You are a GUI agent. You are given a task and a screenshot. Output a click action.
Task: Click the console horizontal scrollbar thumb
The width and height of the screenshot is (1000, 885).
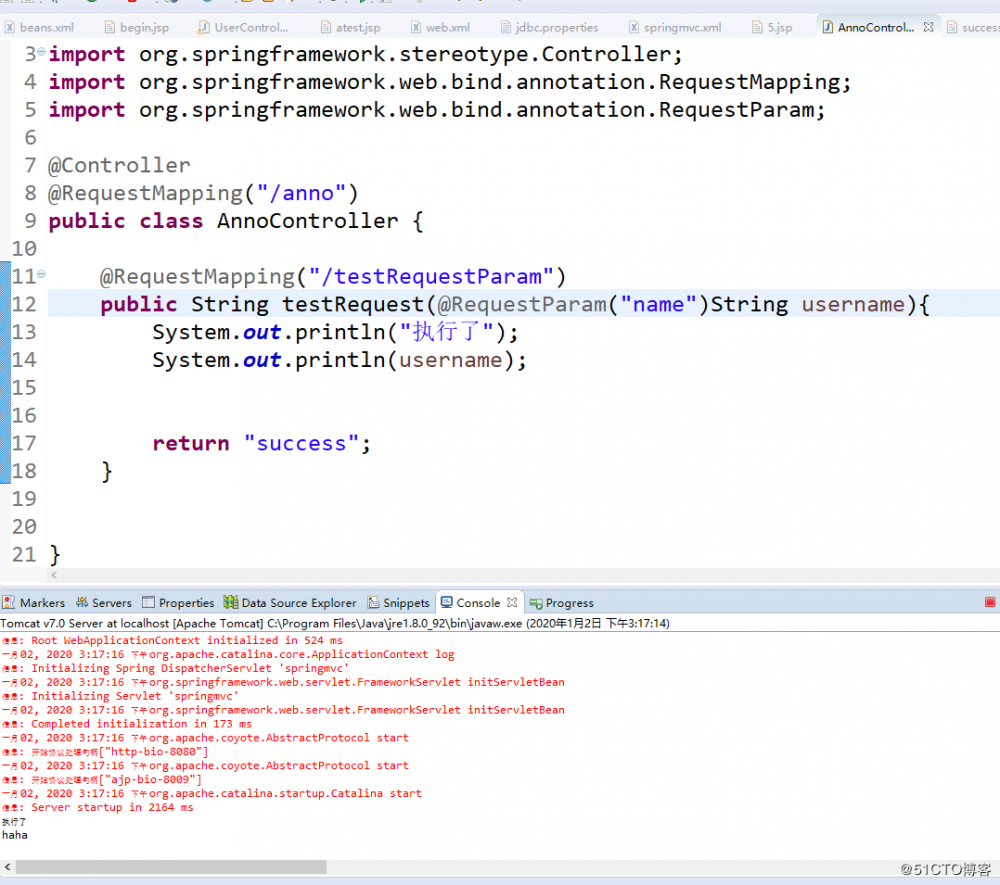(x=171, y=867)
